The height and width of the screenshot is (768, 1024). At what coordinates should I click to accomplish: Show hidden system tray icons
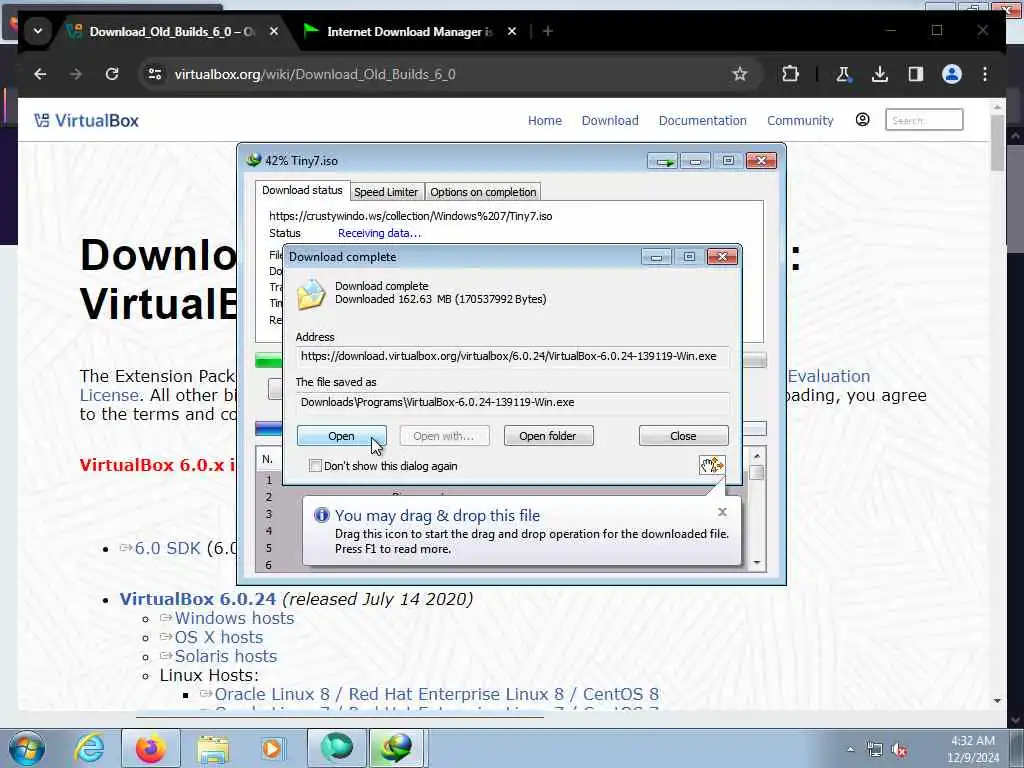click(x=850, y=750)
